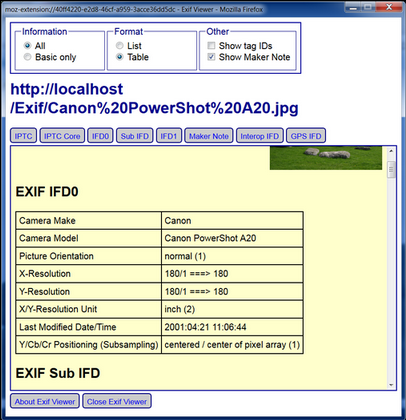The width and height of the screenshot is (406, 420).
Task: Select the Y/Cb/Cr Positioning label cell
Action: (x=89, y=345)
